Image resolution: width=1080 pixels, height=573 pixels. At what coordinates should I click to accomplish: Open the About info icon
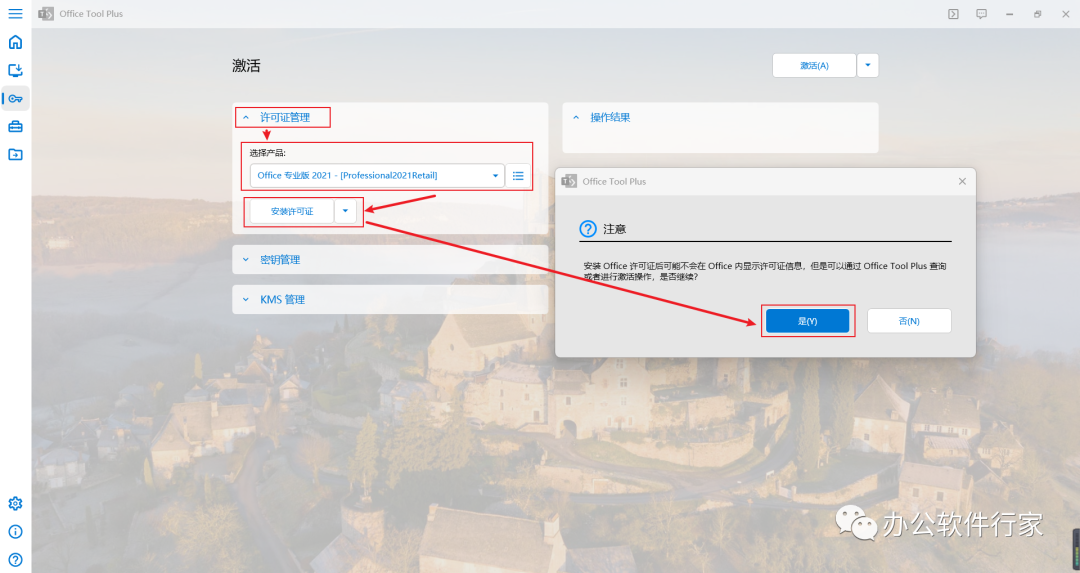(15, 532)
